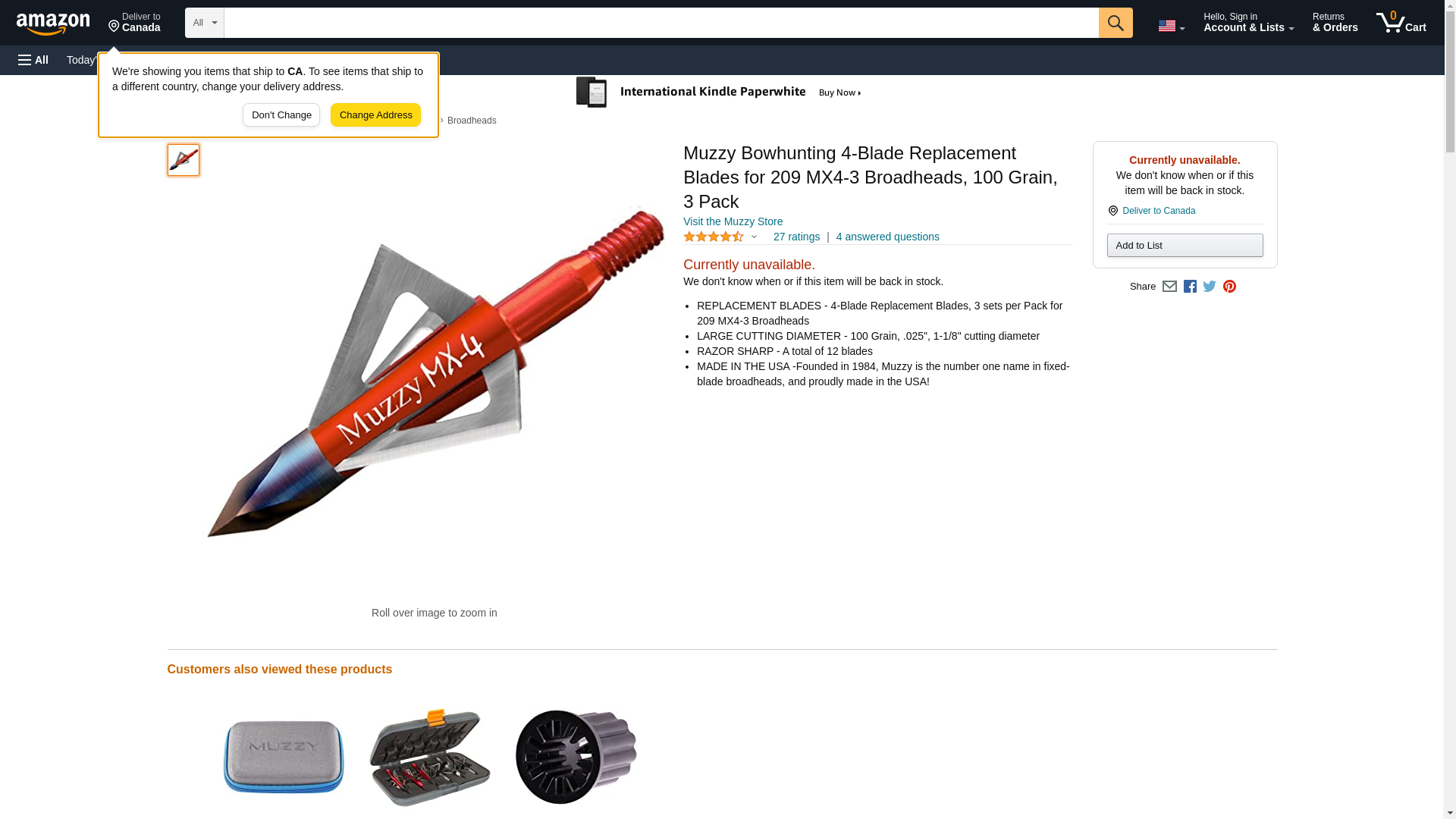Share product on Twitter
Image resolution: width=1456 pixels, height=819 pixels.
point(1210,287)
